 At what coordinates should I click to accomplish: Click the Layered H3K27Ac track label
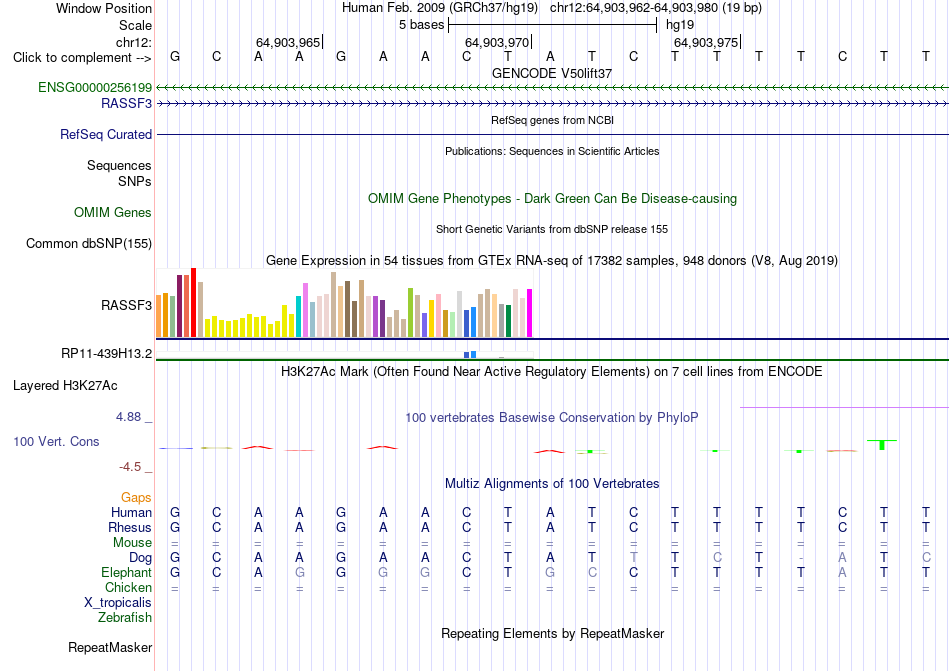pyautogui.click(x=65, y=386)
